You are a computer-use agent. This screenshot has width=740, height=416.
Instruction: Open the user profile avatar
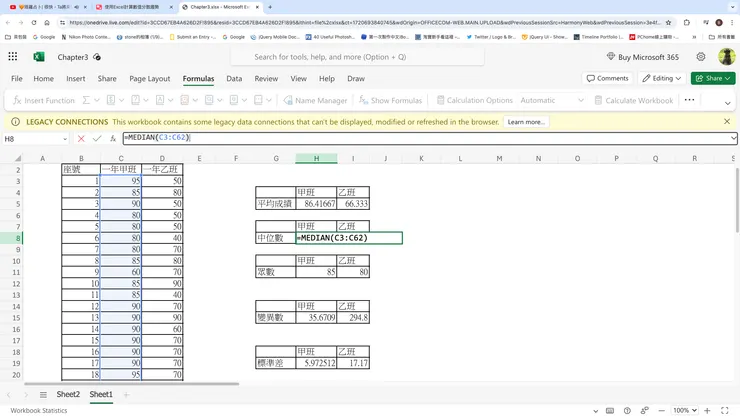point(726,57)
